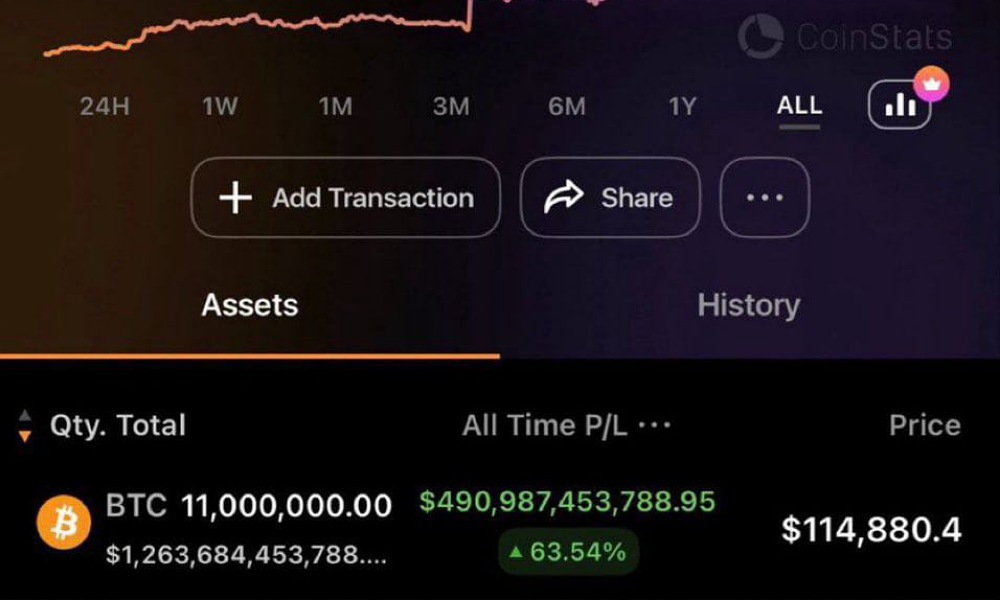The image size is (1000, 600).
Task: Open the three-dots more options button
Action: (764, 198)
